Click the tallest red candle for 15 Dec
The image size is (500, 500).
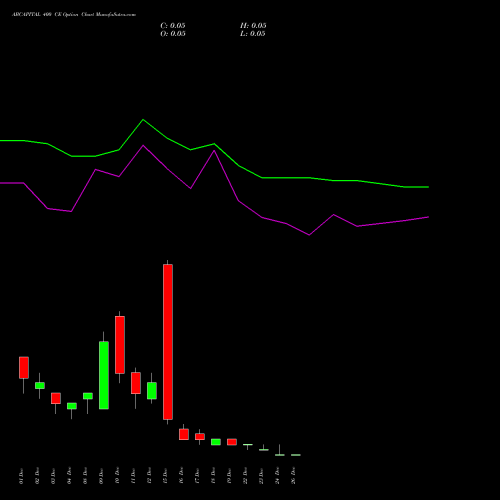pyautogui.click(x=168, y=342)
